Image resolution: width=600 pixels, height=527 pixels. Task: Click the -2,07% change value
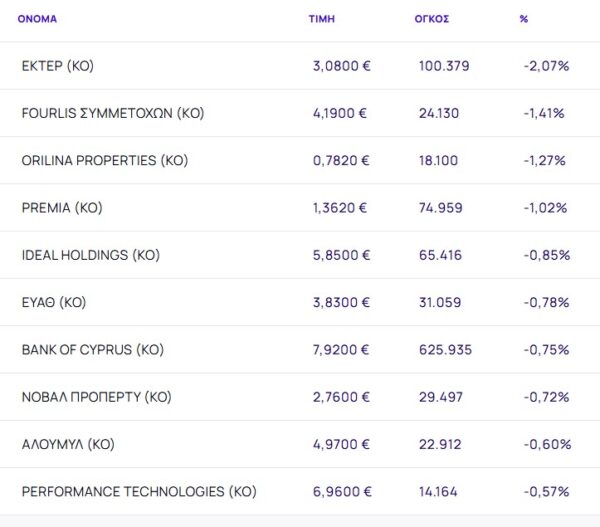coord(546,66)
